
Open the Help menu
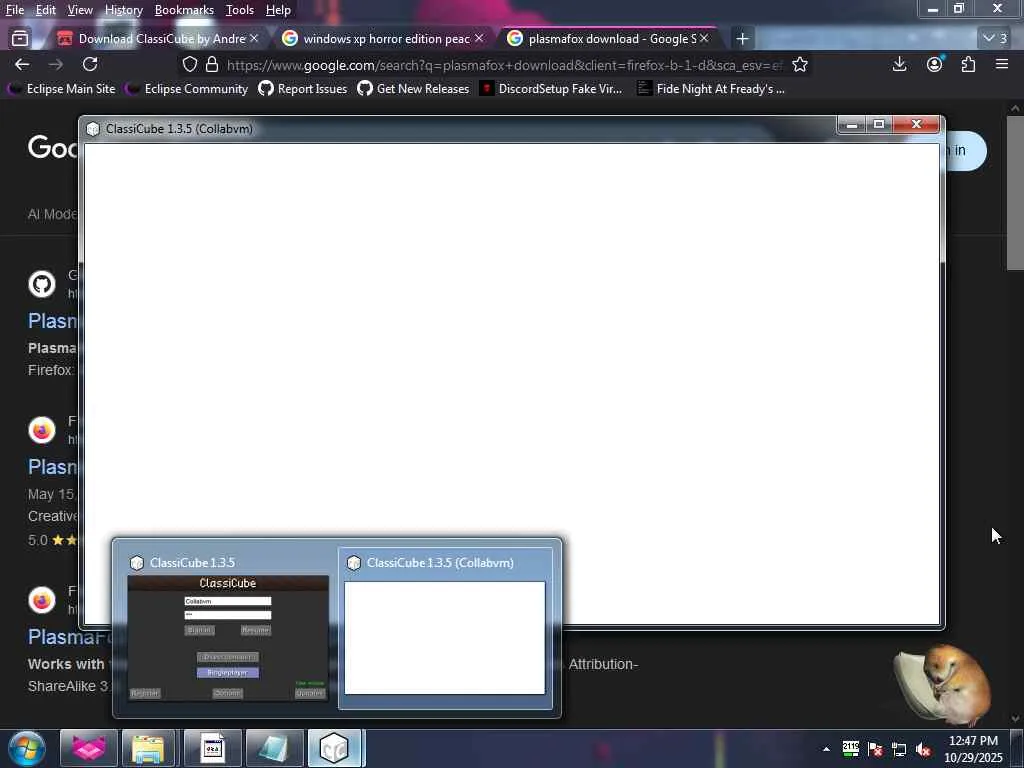(278, 10)
